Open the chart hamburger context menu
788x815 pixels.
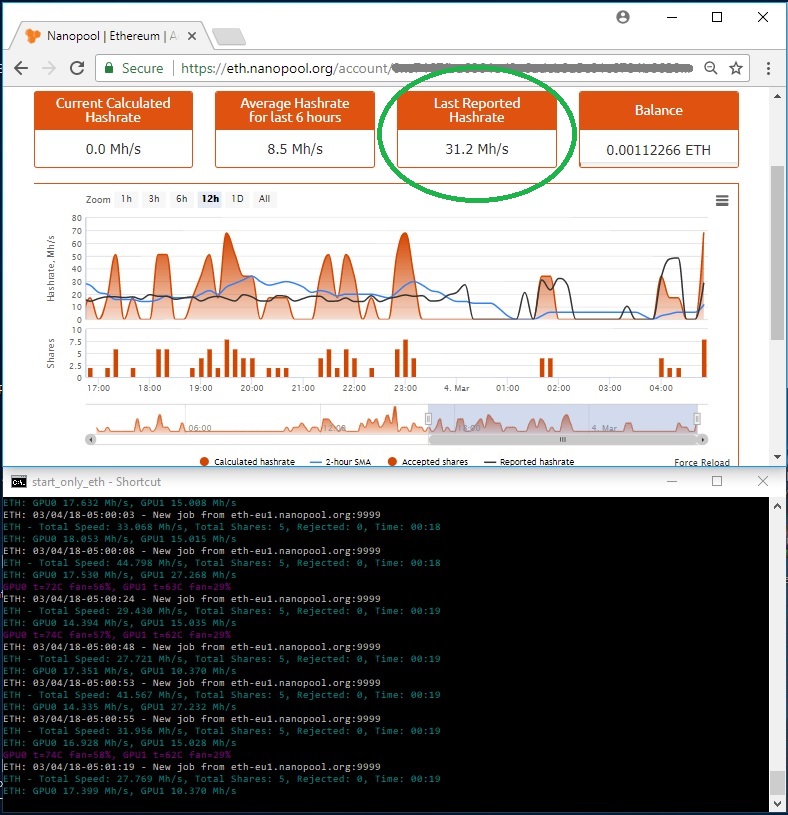(722, 201)
